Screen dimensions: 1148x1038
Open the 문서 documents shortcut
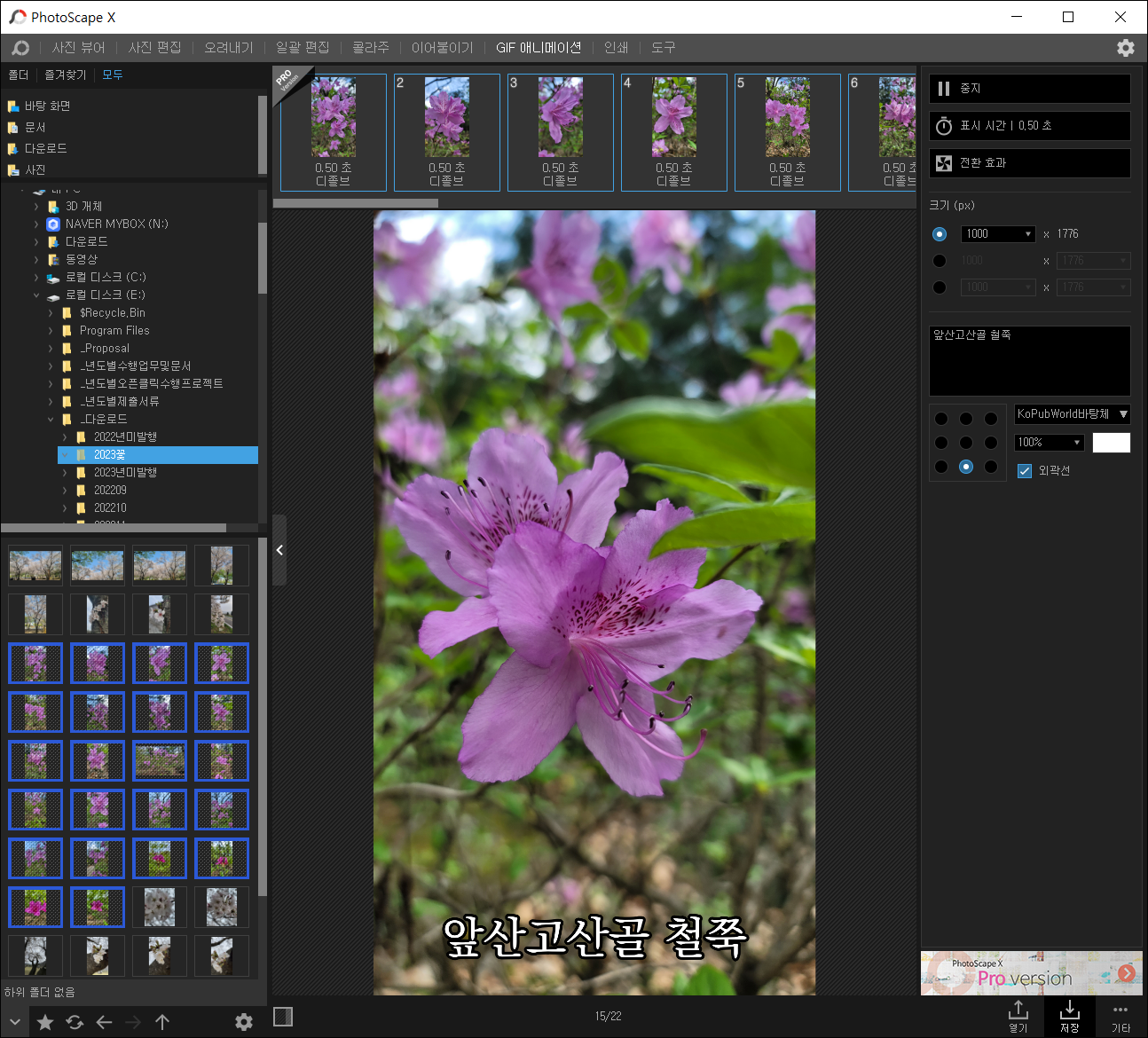pos(27,127)
